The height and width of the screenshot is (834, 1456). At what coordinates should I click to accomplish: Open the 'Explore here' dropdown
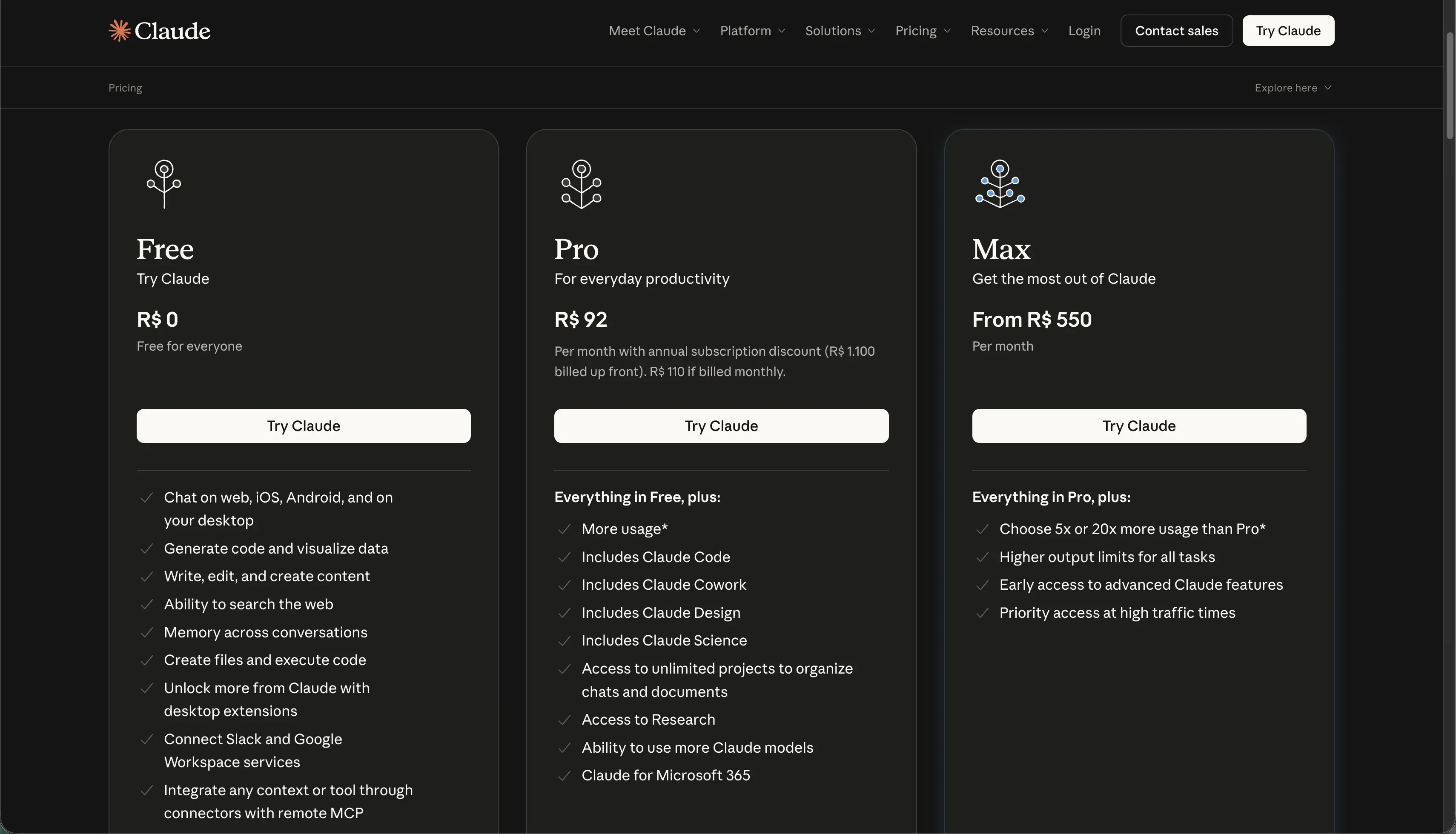coord(1293,88)
